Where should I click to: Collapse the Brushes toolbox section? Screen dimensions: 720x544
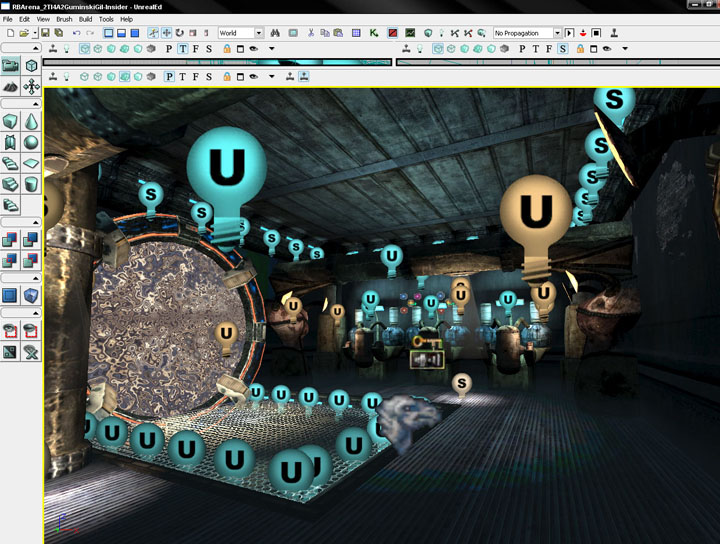click(x=35, y=104)
